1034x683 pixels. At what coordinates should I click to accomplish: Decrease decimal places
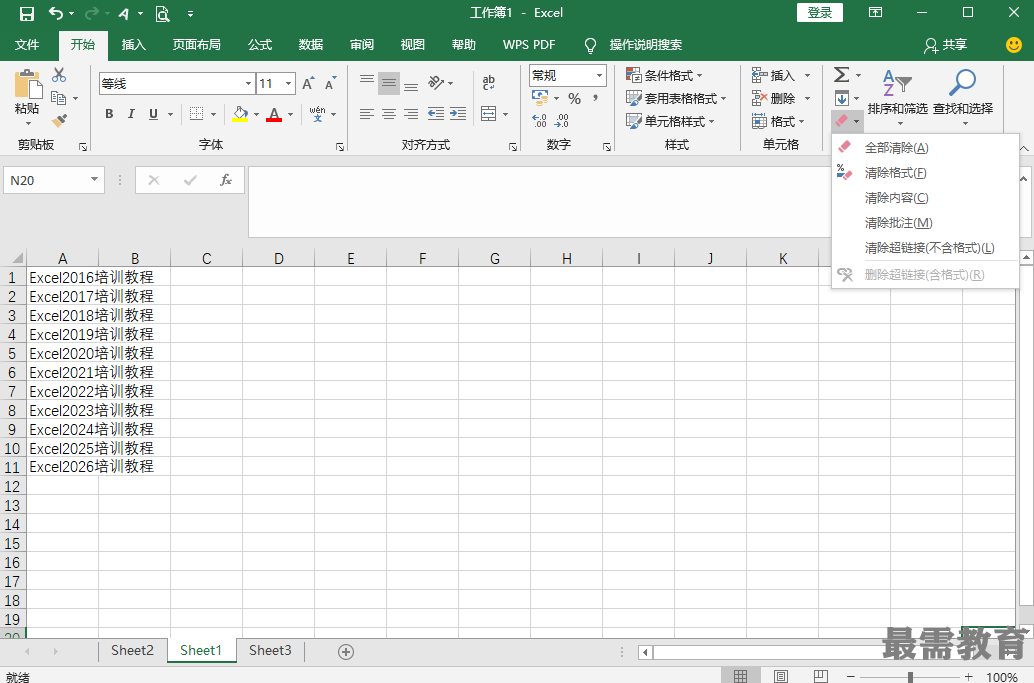[x=562, y=121]
